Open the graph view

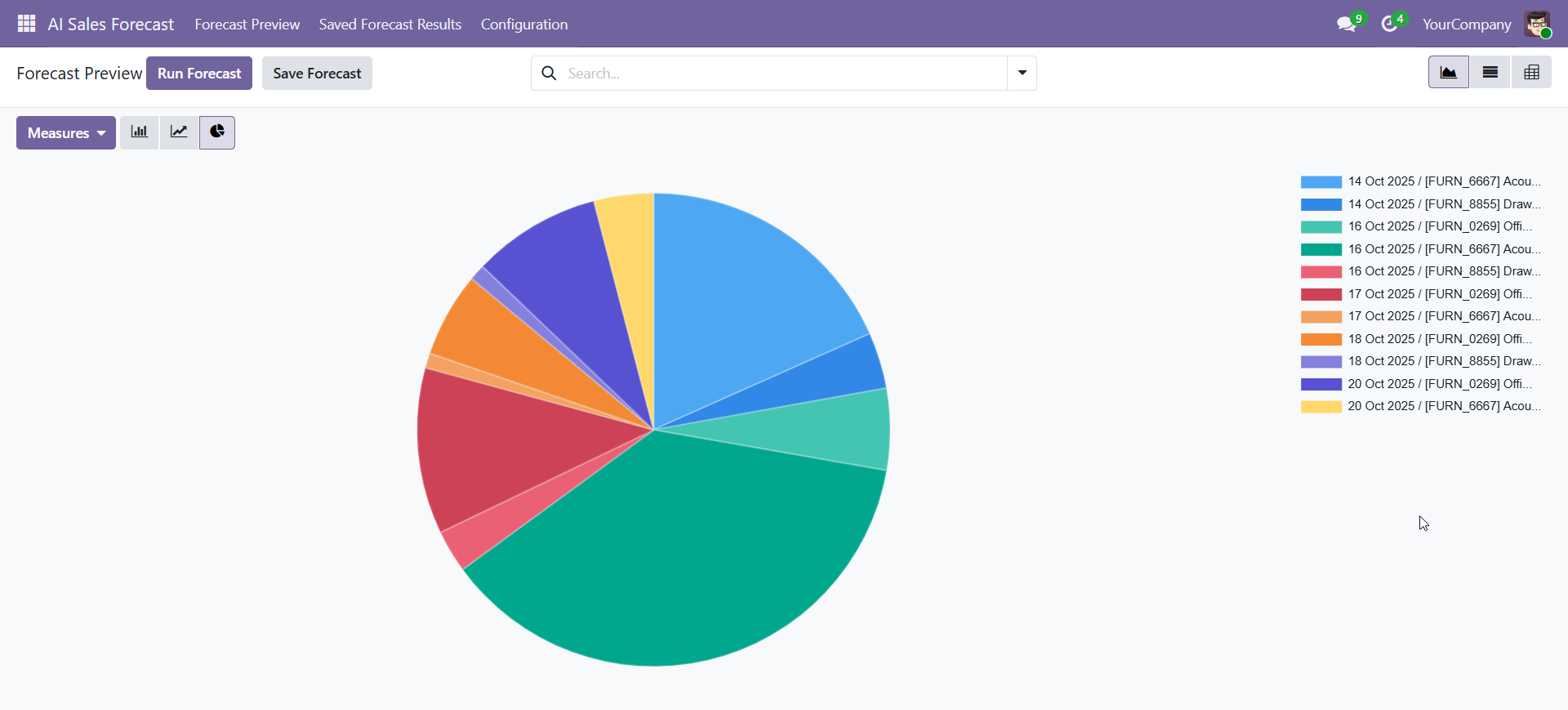click(1448, 73)
